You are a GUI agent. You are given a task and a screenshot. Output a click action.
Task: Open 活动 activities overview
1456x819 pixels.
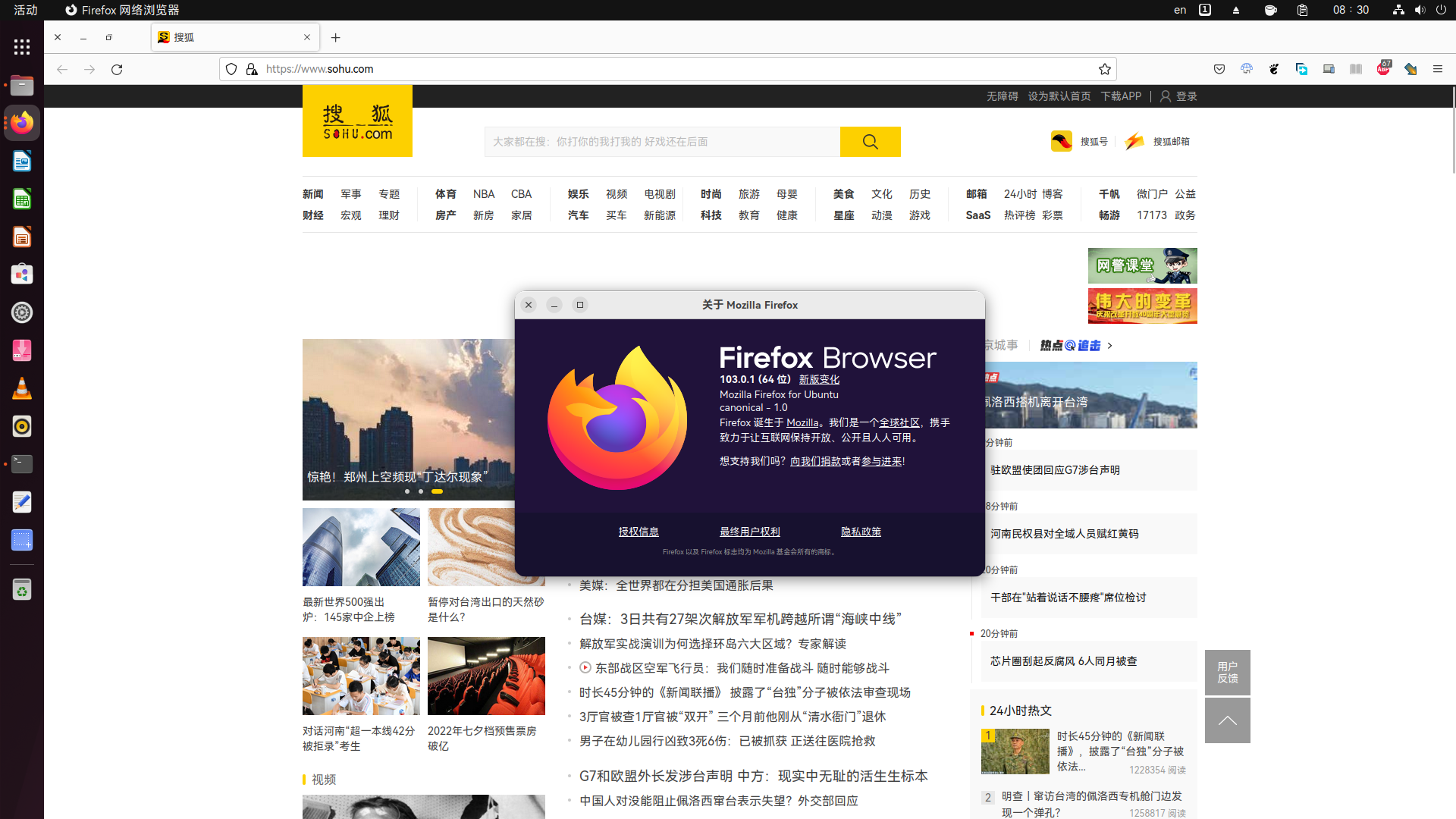click(x=26, y=10)
